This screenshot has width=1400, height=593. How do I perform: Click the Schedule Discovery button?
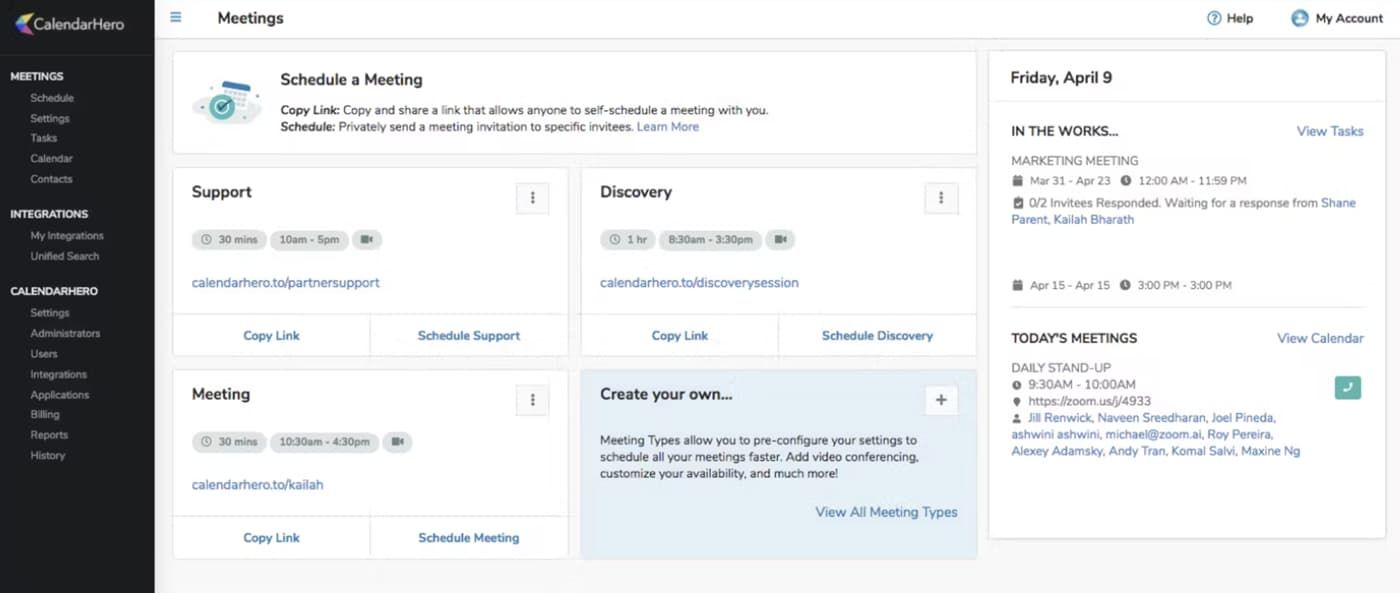coord(877,336)
